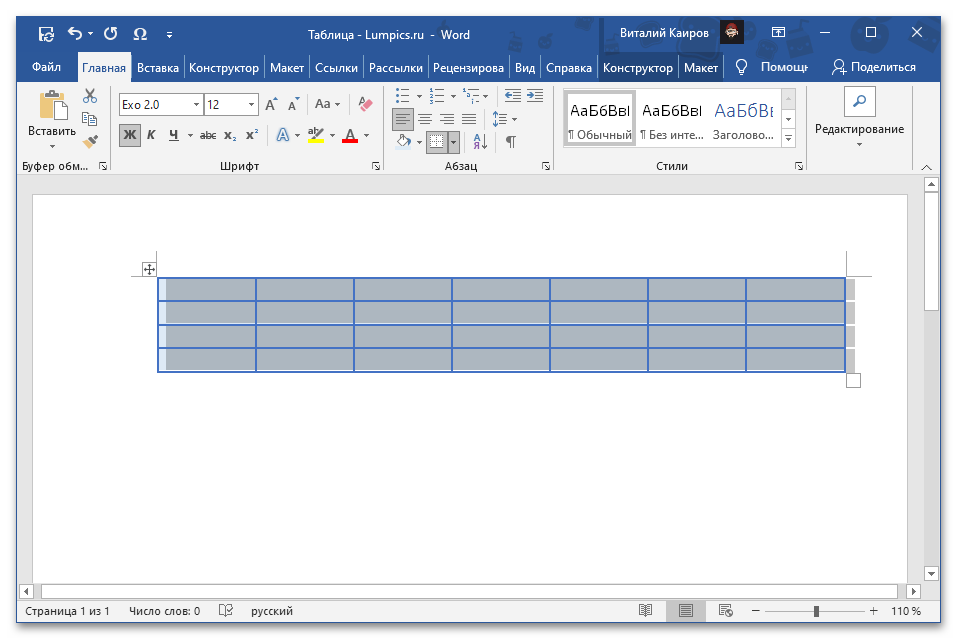
Task: Open the font name Exo 2.0 dropdown
Action: pos(196,104)
